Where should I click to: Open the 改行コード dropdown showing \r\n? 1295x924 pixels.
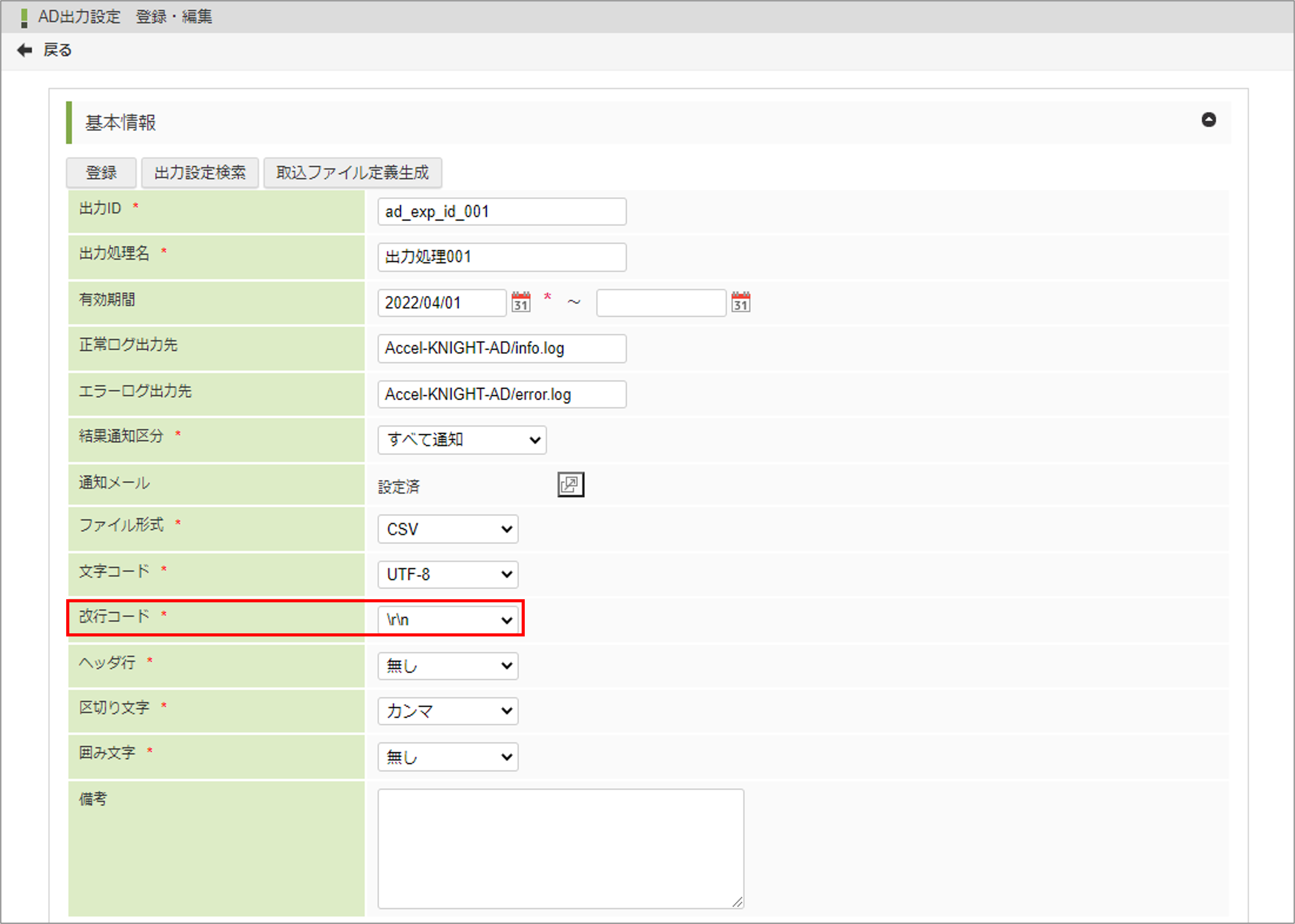tap(448, 620)
